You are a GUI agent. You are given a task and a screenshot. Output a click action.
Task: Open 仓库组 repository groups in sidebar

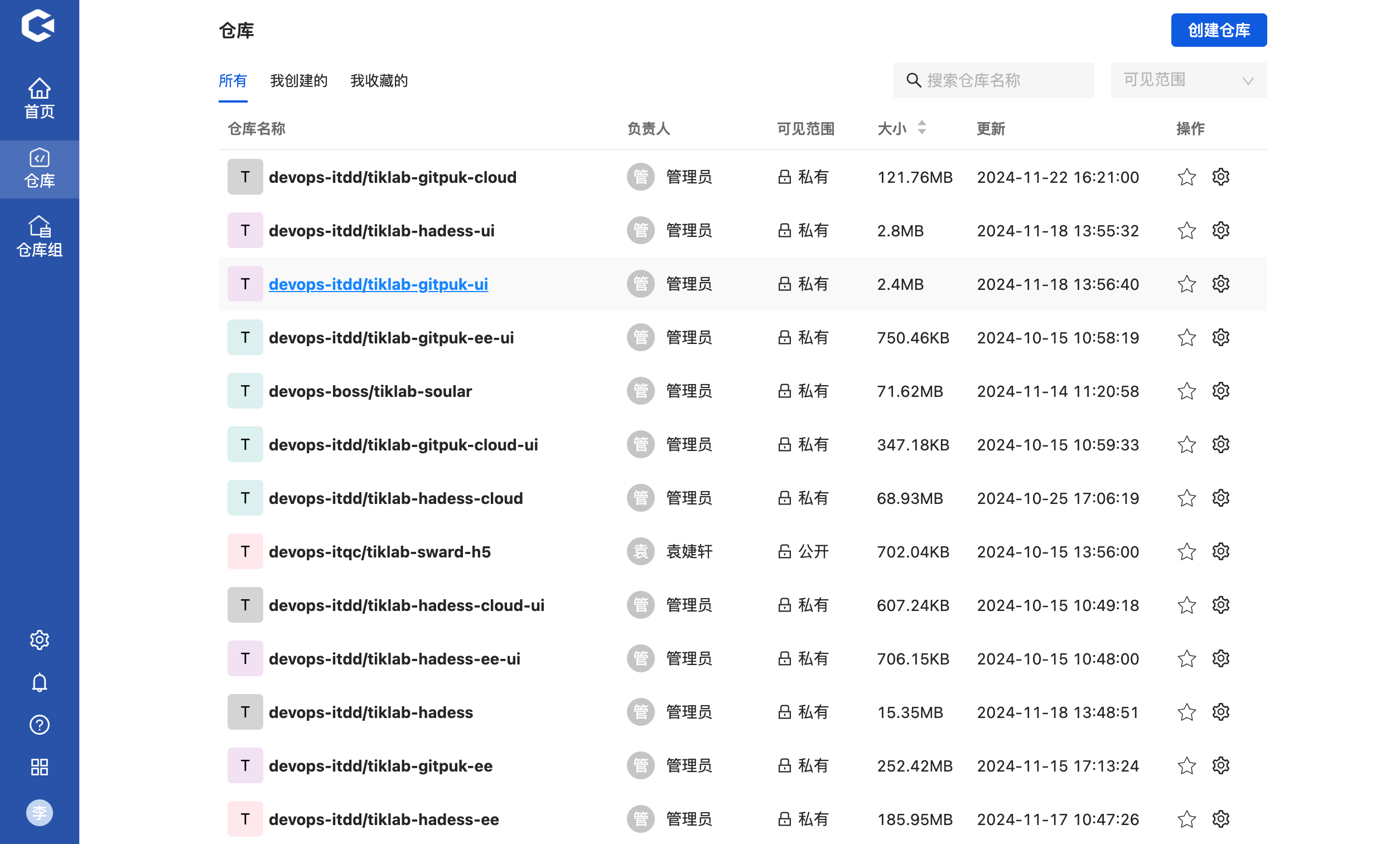pyautogui.click(x=39, y=237)
